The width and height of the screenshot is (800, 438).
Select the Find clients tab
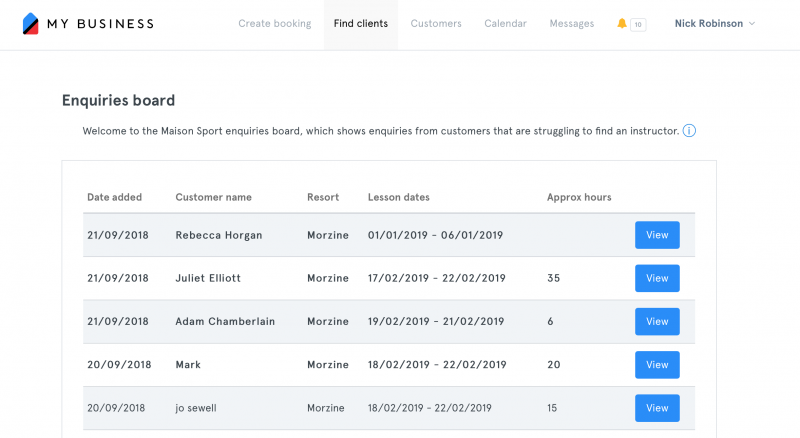361,23
